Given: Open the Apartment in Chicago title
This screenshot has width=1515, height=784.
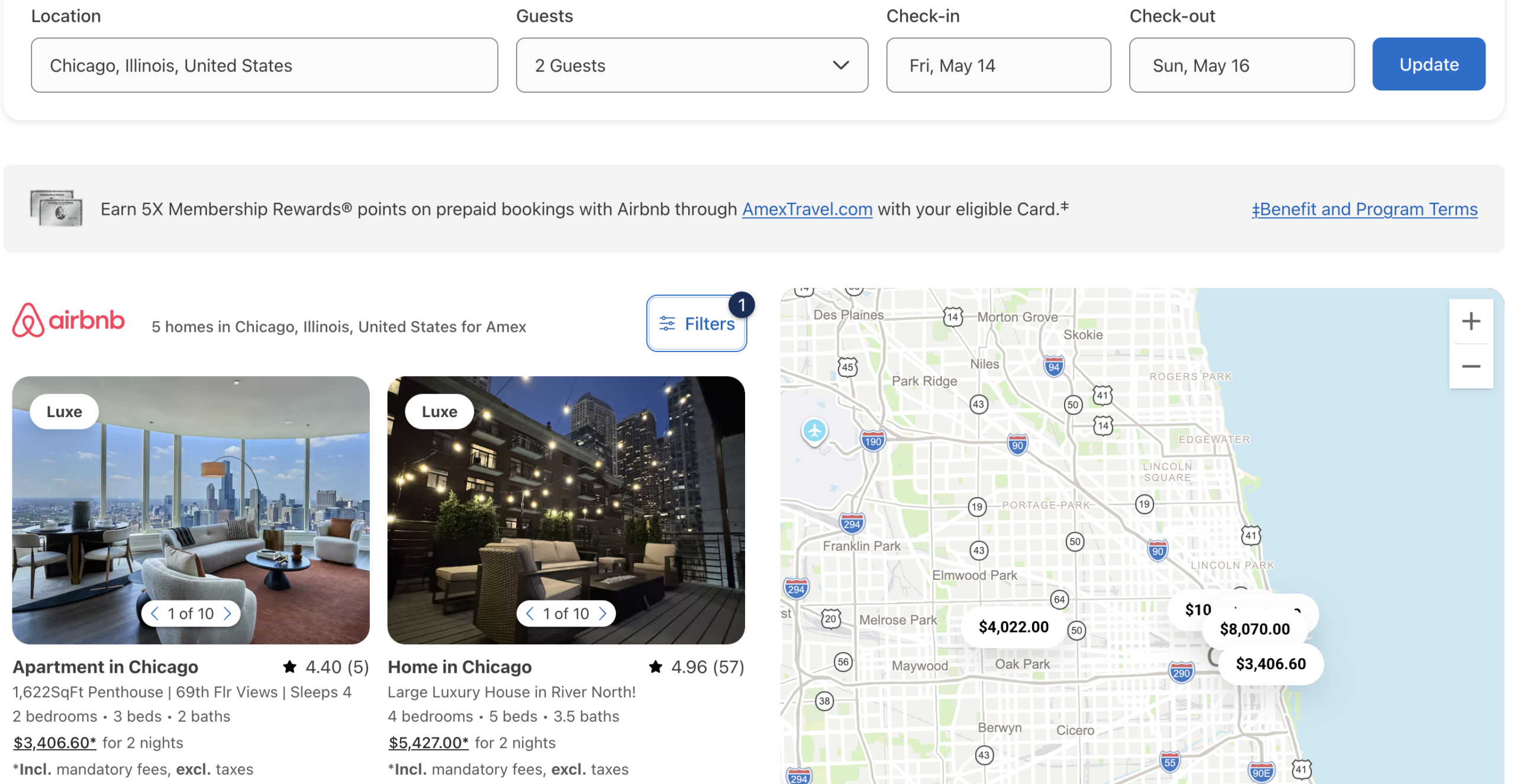Looking at the screenshot, I should click(105, 667).
